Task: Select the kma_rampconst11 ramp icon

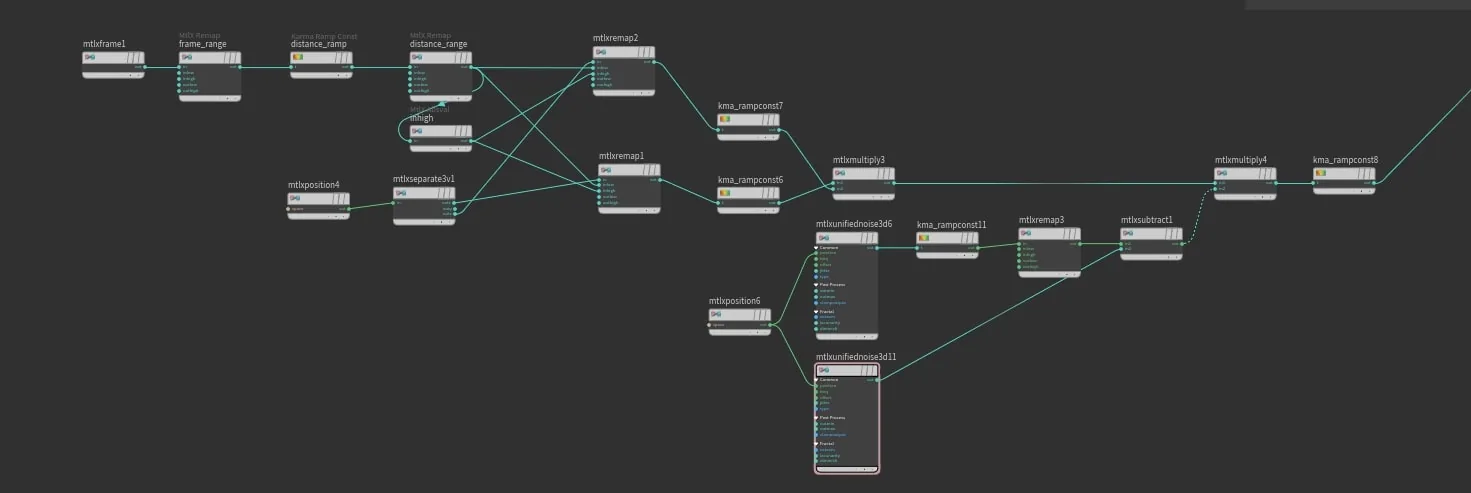Action: [x=925, y=238]
